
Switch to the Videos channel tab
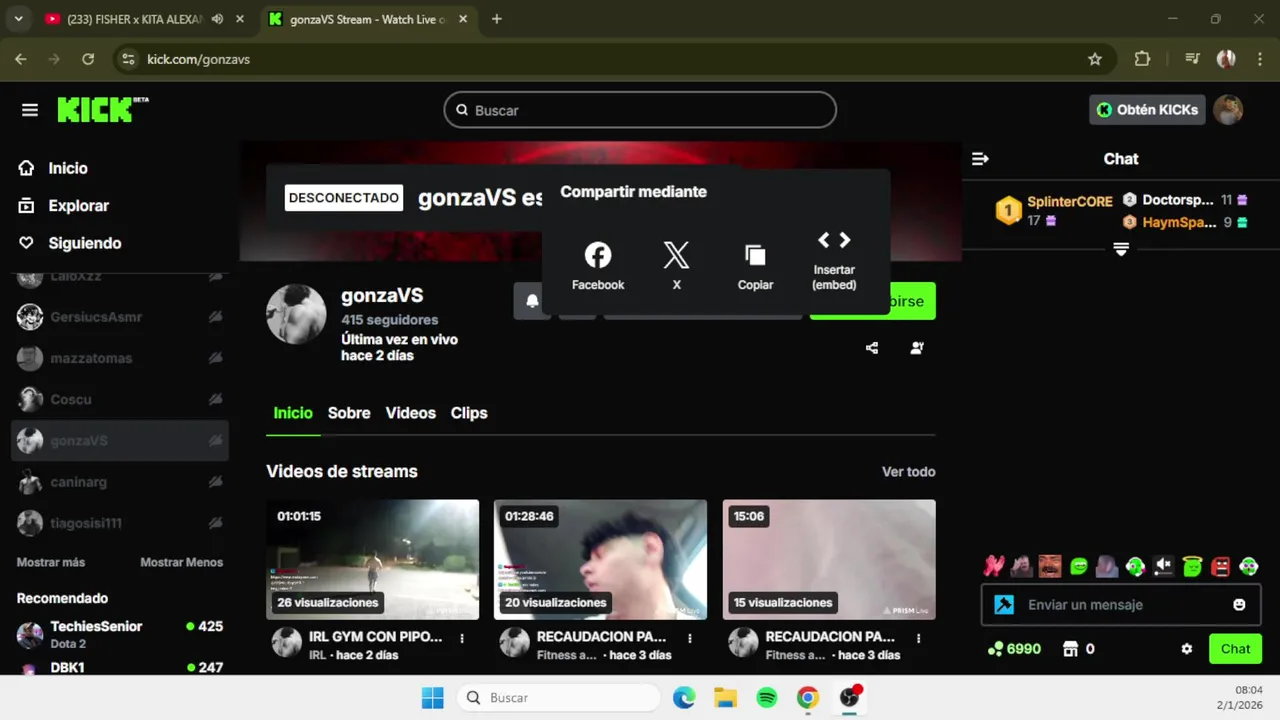(411, 413)
